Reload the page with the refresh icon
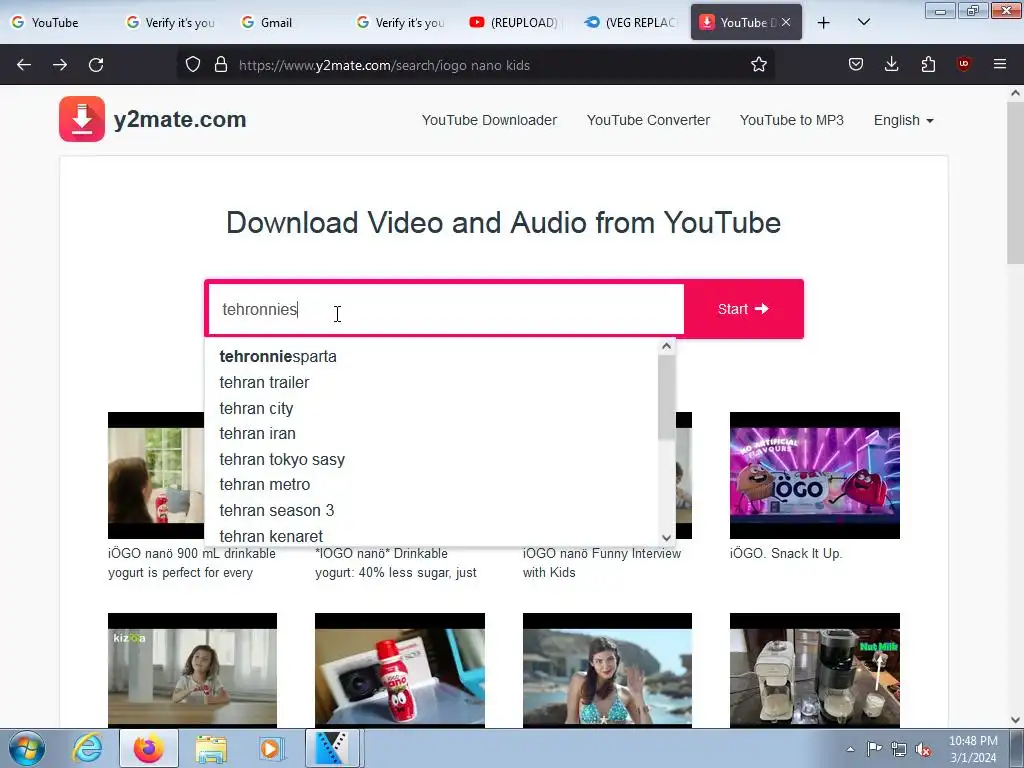 pyautogui.click(x=96, y=65)
